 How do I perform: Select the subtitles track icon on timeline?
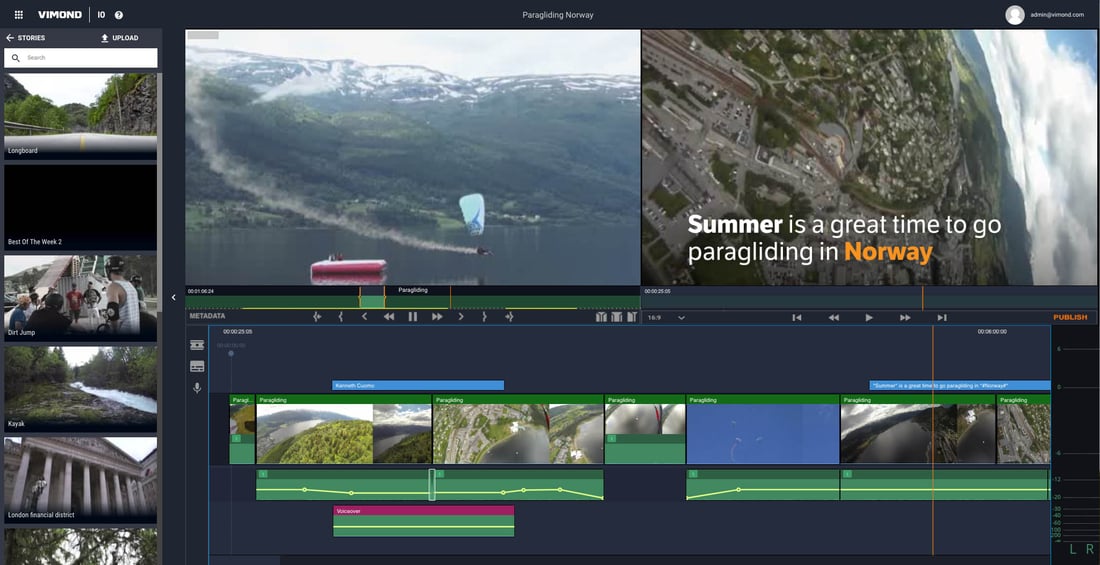pos(197,366)
